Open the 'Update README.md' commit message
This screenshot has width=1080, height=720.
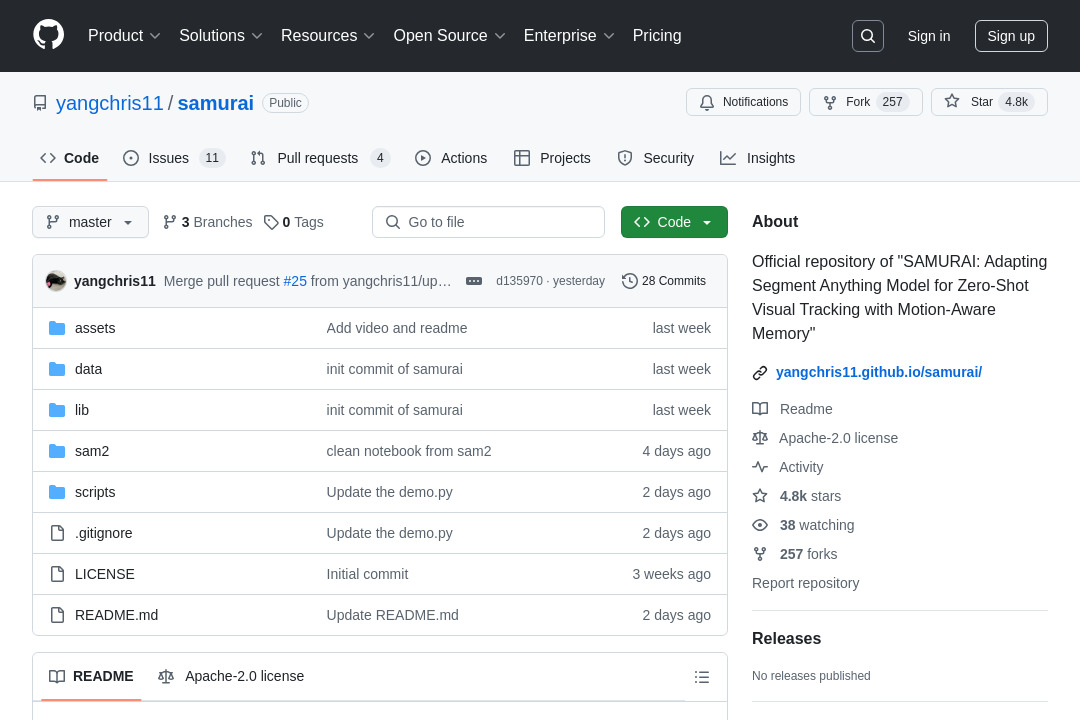coord(393,615)
